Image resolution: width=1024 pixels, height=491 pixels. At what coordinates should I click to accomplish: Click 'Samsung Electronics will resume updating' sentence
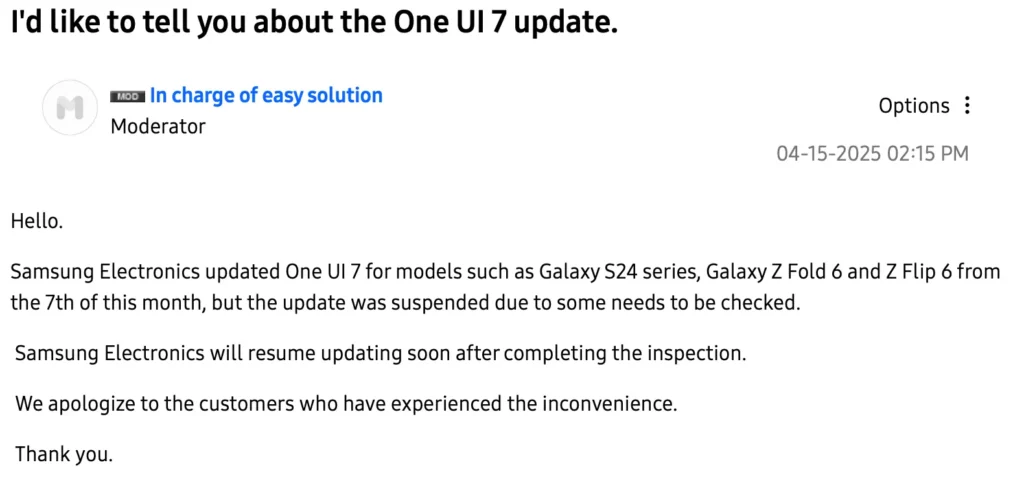point(380,354)
